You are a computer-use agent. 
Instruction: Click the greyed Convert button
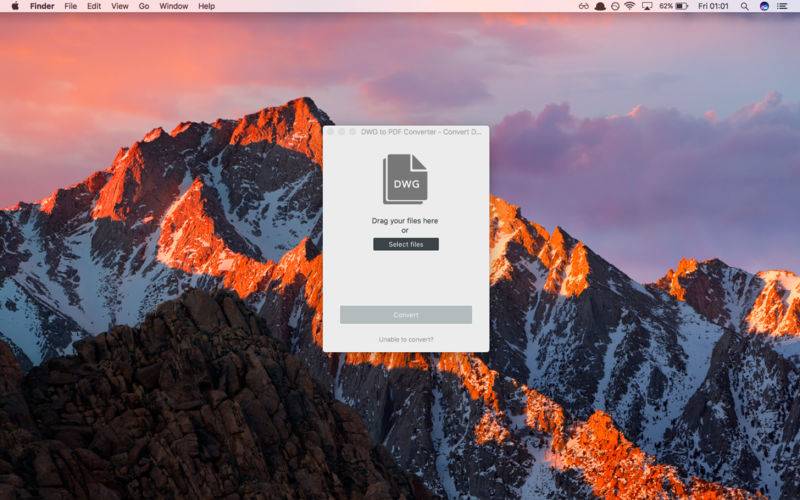(406, 315)
